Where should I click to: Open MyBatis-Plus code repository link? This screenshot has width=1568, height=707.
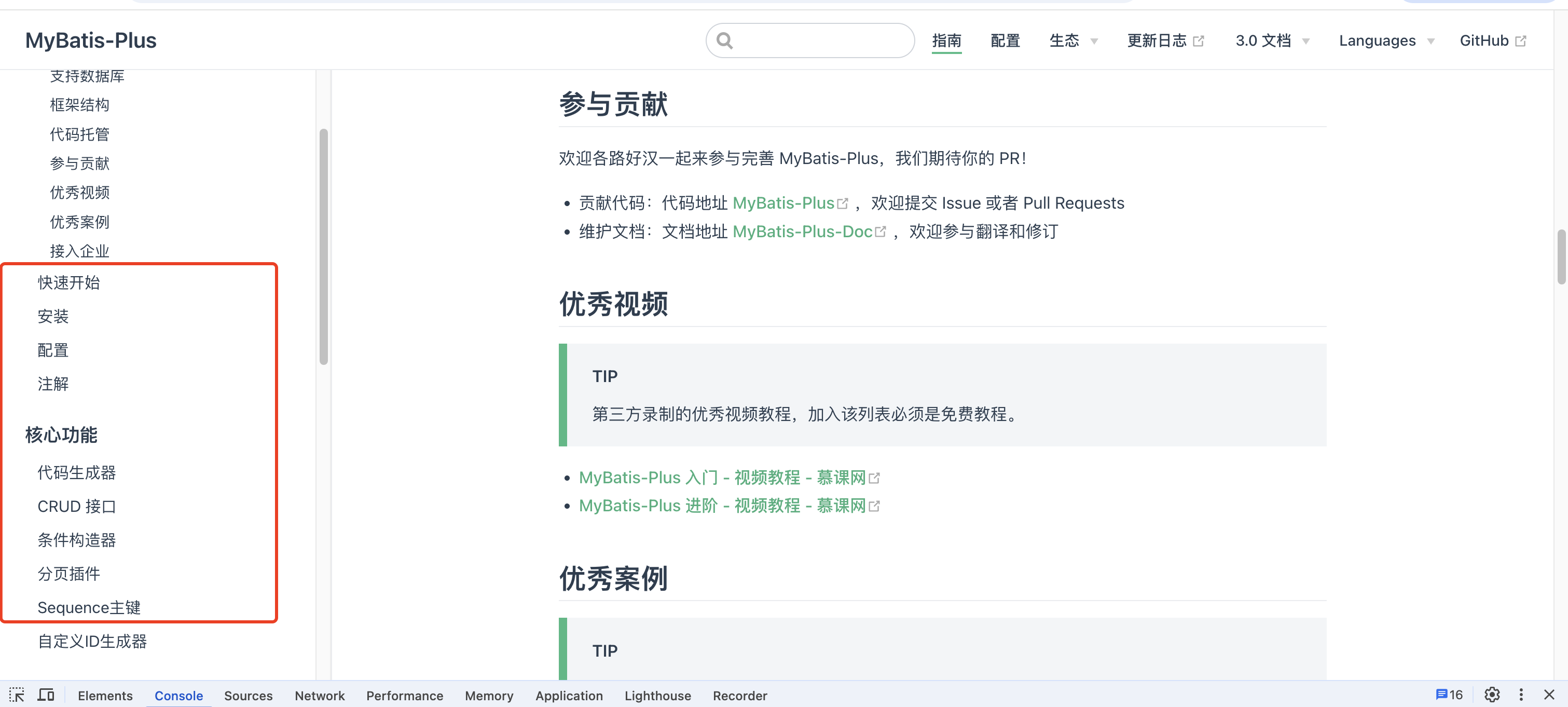(783, 203)
